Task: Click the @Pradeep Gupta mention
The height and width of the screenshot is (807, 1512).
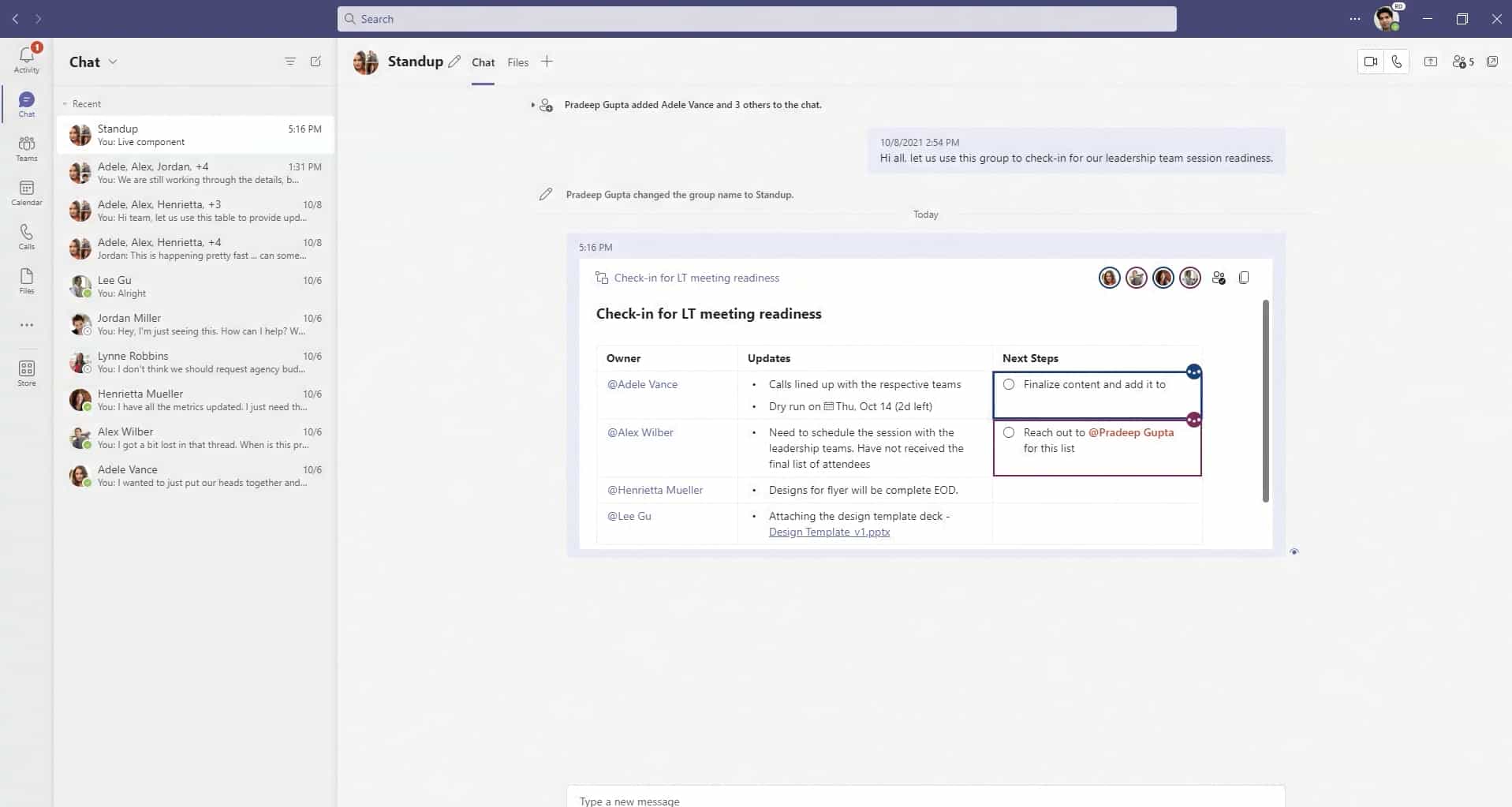Action: coord(1131,432)
